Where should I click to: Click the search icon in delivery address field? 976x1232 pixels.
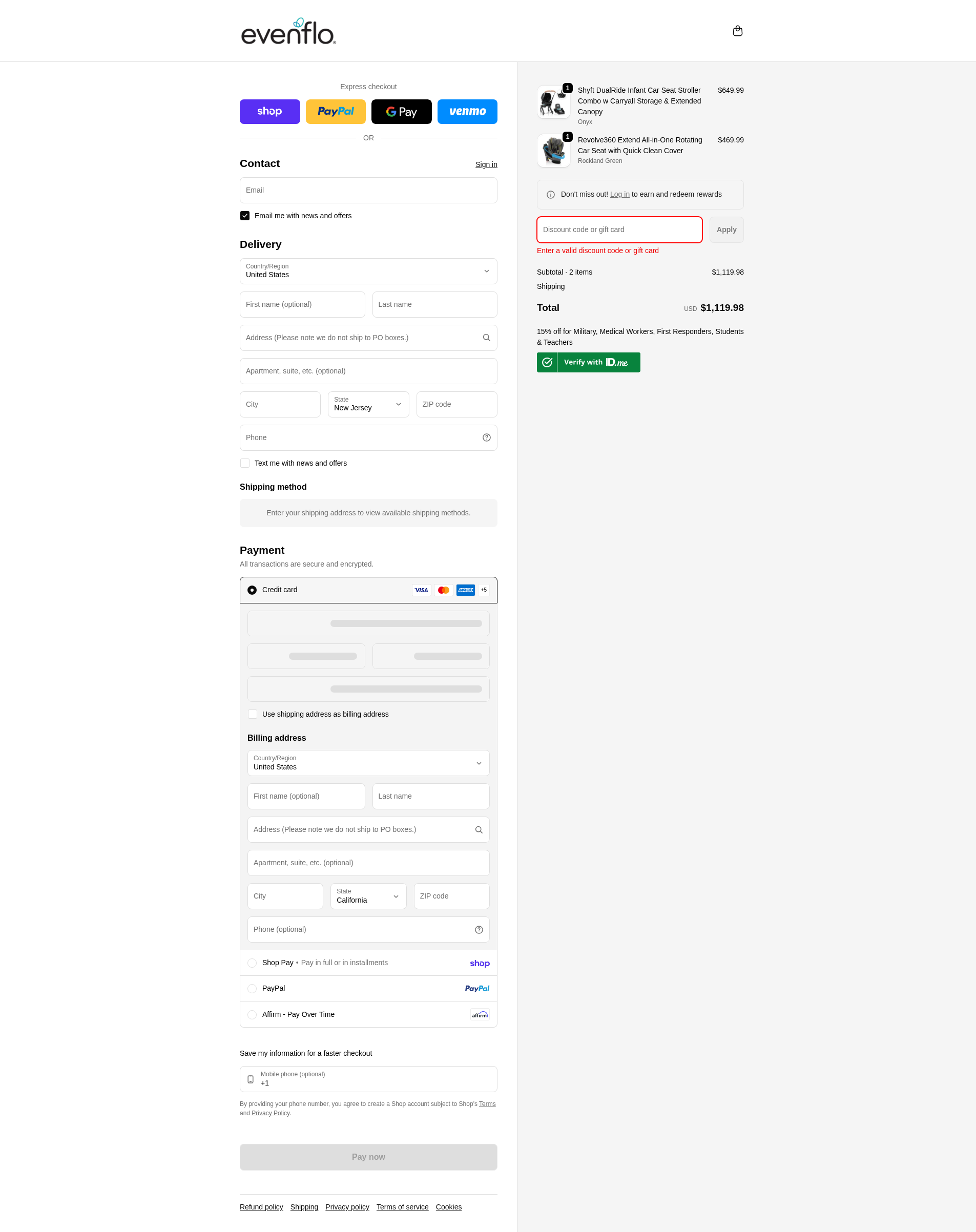(486, 338)
